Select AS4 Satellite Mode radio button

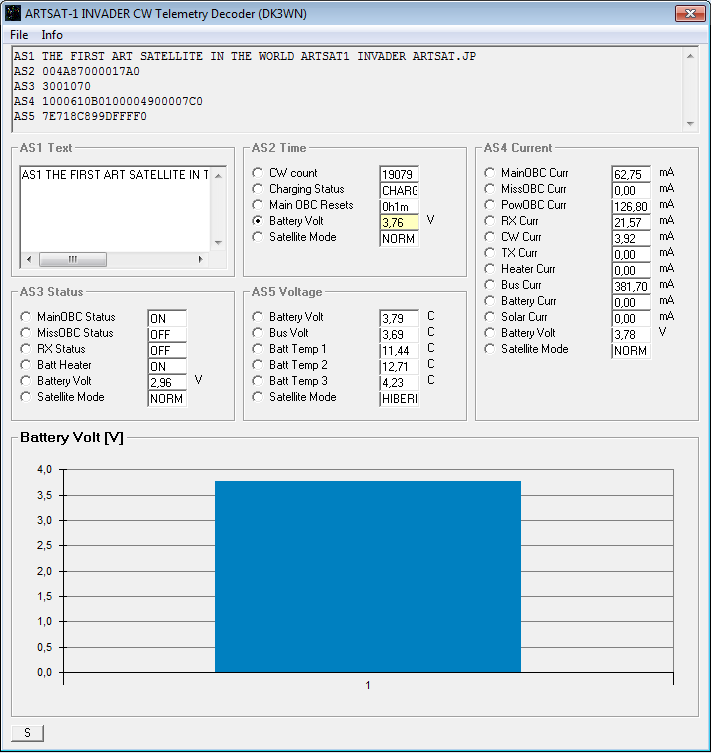coord(490,349)
